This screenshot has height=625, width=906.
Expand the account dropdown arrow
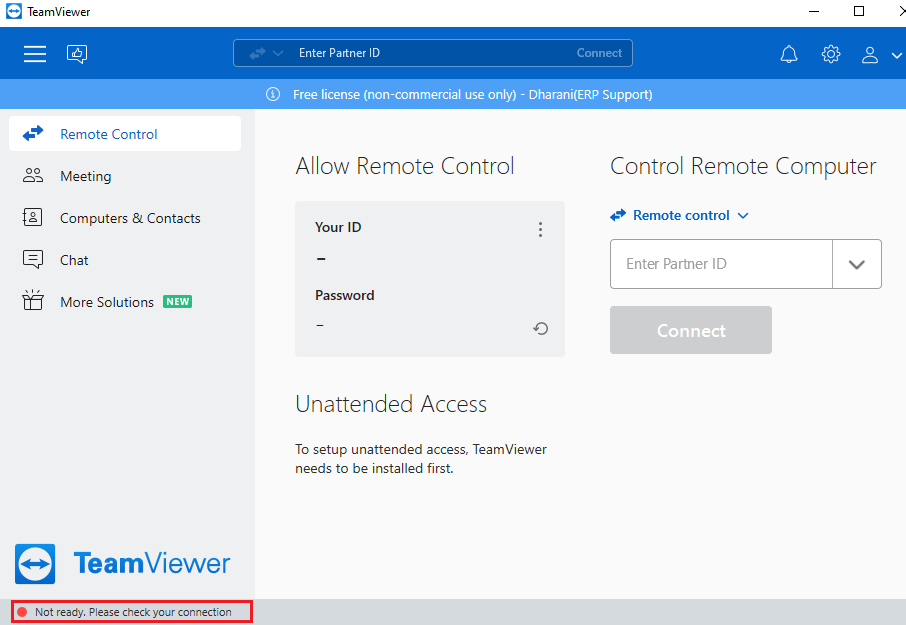(x=896, y=55)
